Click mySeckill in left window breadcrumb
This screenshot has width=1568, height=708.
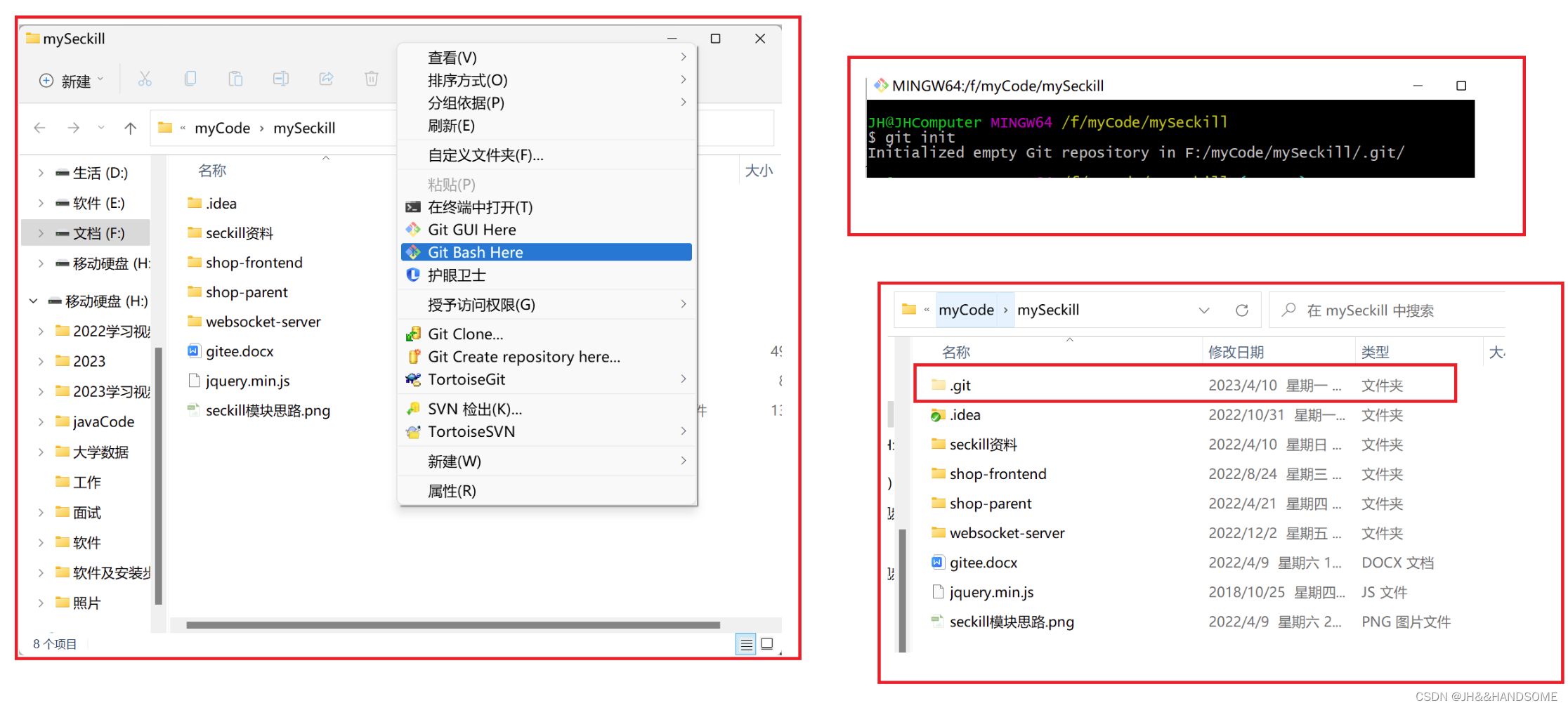coord(304,128)
